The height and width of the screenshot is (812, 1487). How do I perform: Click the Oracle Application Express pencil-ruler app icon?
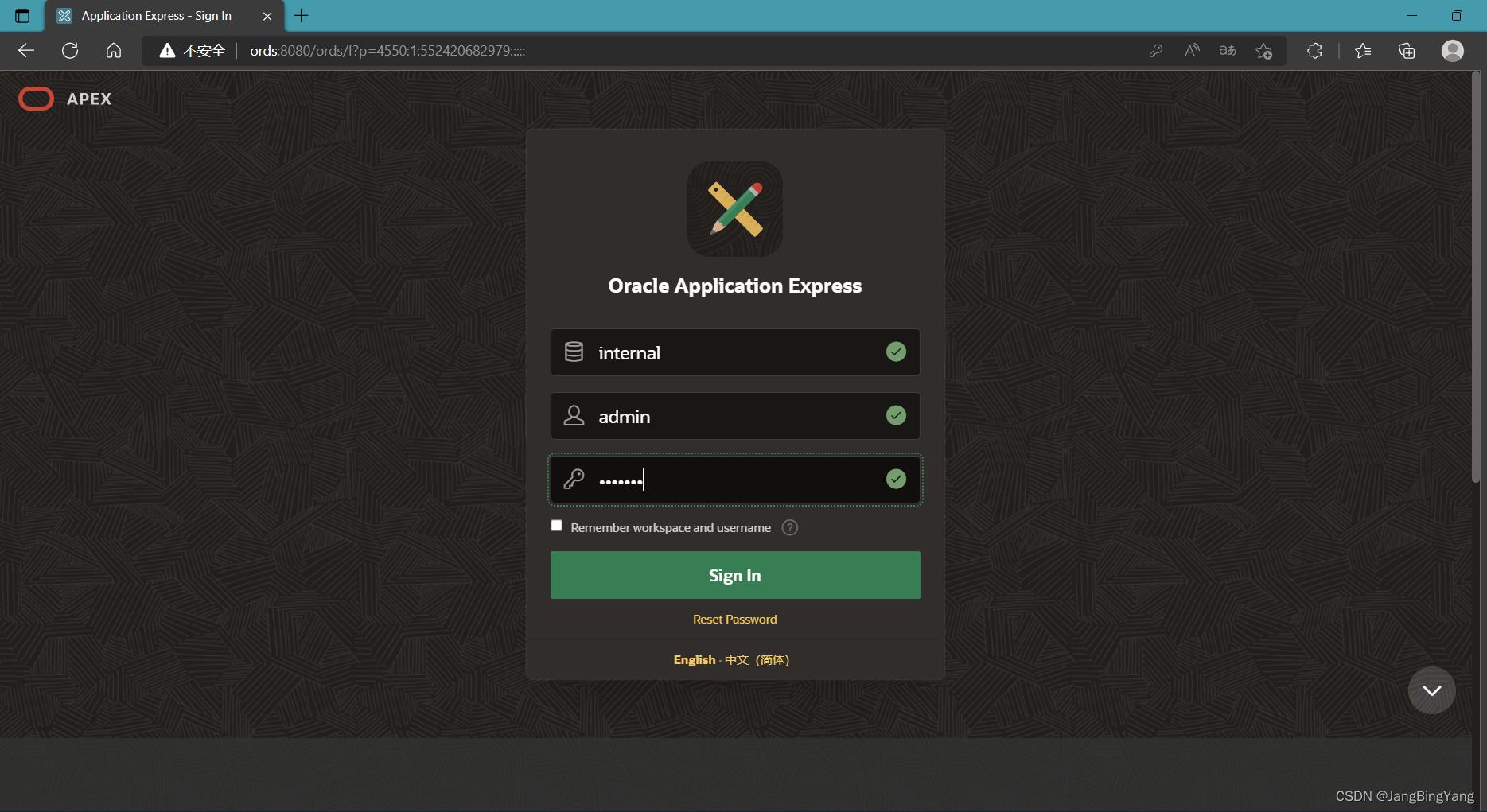tap(735, 209)
